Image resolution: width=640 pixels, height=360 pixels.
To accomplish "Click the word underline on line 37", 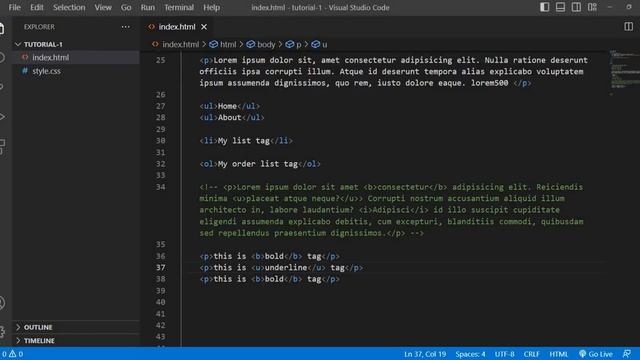I will [286, 268].
